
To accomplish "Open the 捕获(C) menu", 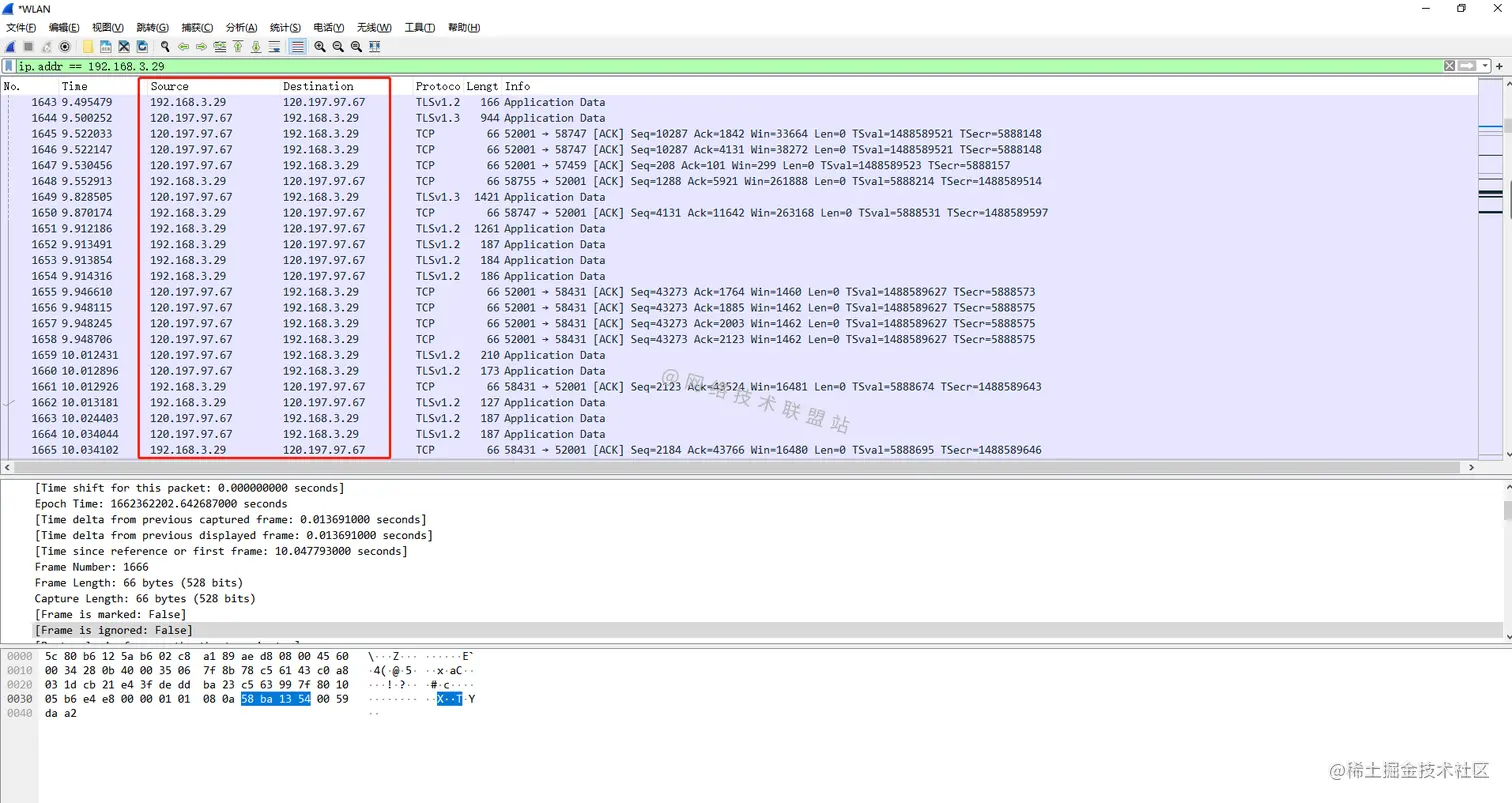I will (x=197, y=27).
